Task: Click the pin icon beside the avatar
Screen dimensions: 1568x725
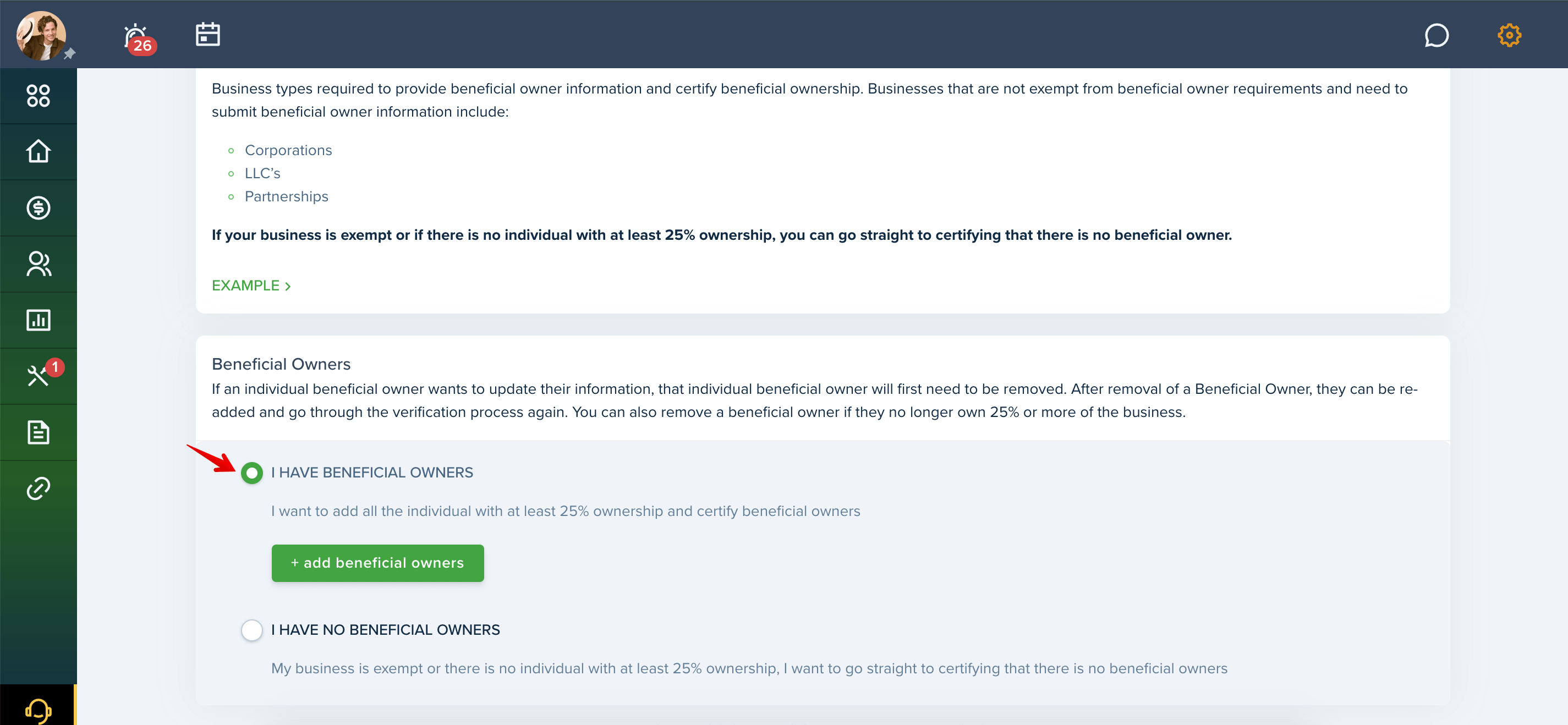Action: (69, 53)
